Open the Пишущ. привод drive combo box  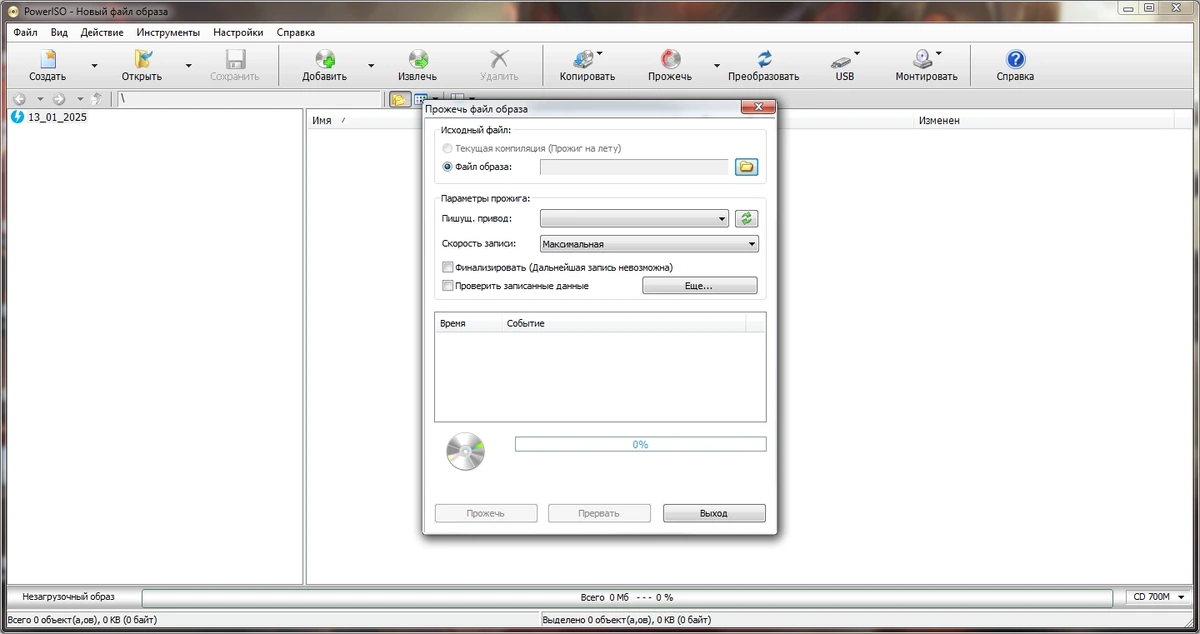[634, 219]
